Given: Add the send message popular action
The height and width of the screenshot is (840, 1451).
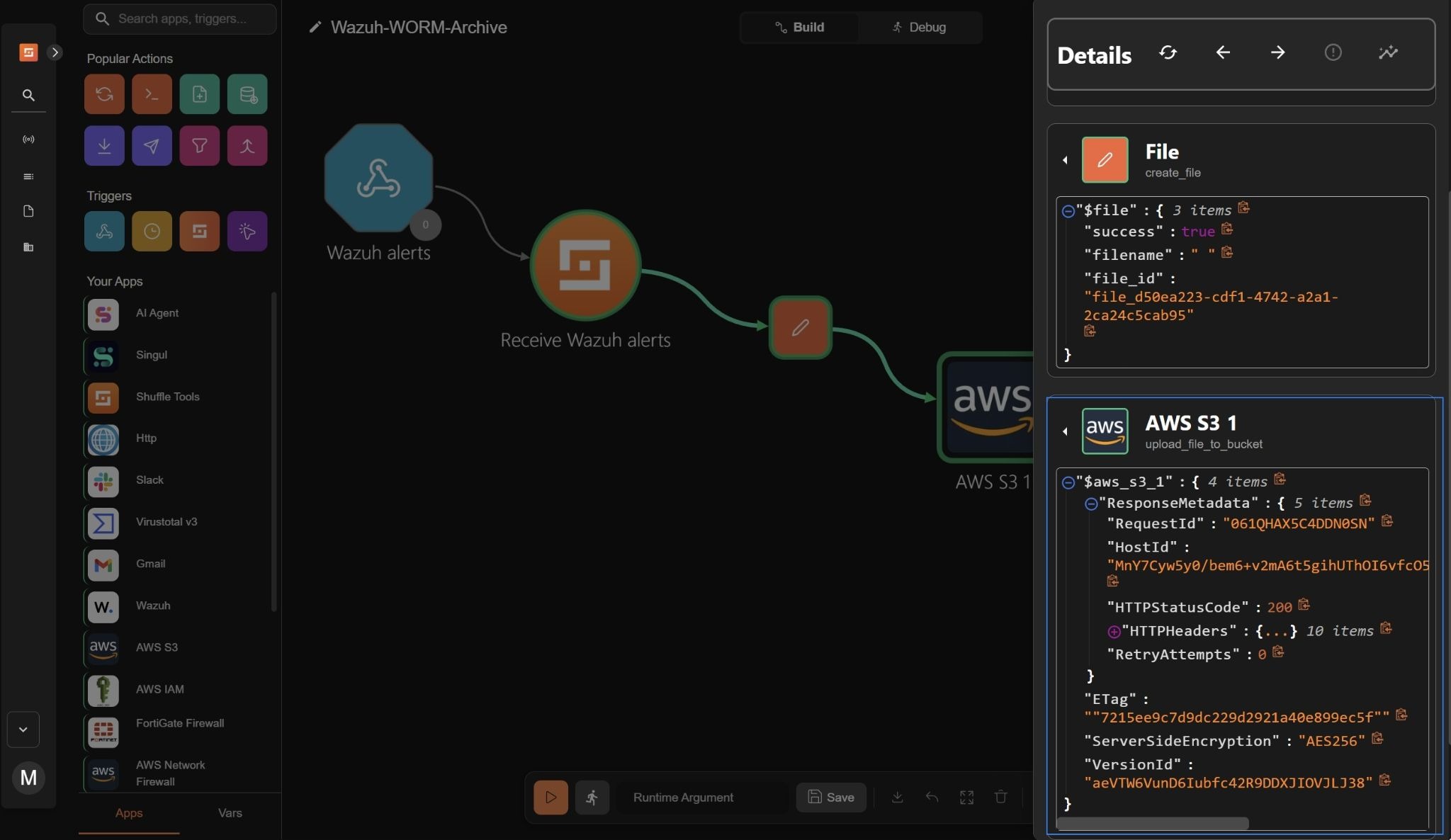Looking at the screenshot, I should pyautogui.click(x=152, y=146).
